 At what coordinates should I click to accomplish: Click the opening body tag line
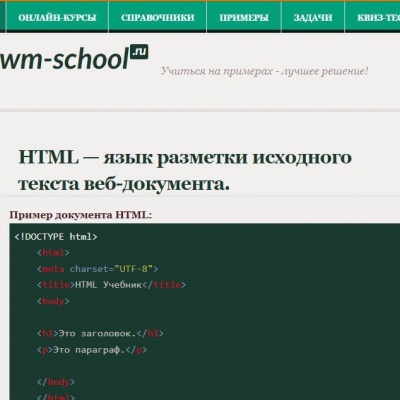pos(53,301)
